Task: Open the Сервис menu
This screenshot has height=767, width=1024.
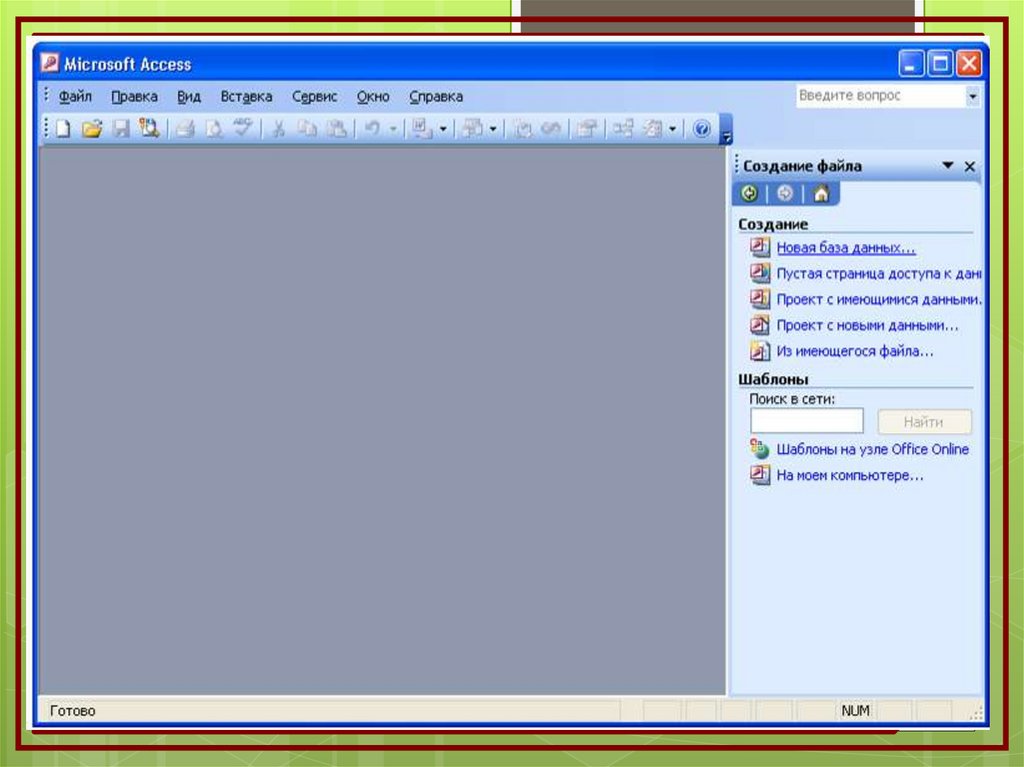Action: pyautogui.click(x=314, y=97)
